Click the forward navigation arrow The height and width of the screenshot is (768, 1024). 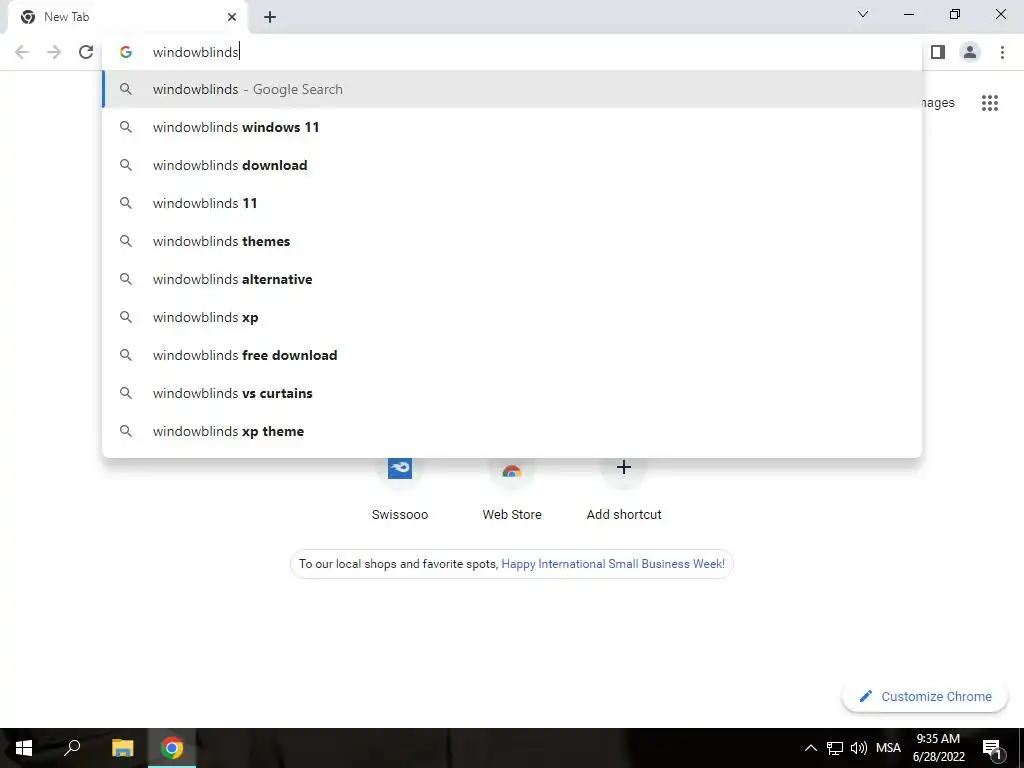(x=54, y=52)
